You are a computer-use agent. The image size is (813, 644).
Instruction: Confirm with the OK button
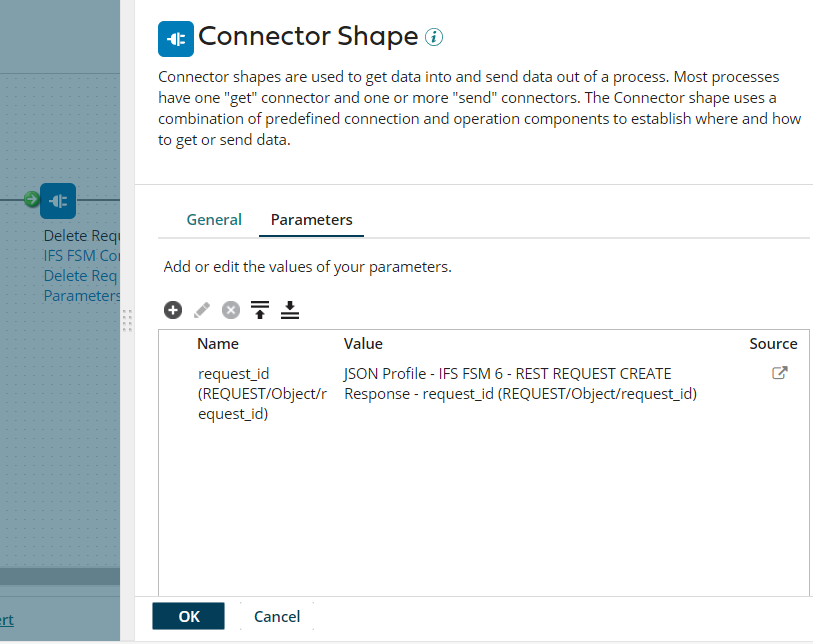point(189,616)
